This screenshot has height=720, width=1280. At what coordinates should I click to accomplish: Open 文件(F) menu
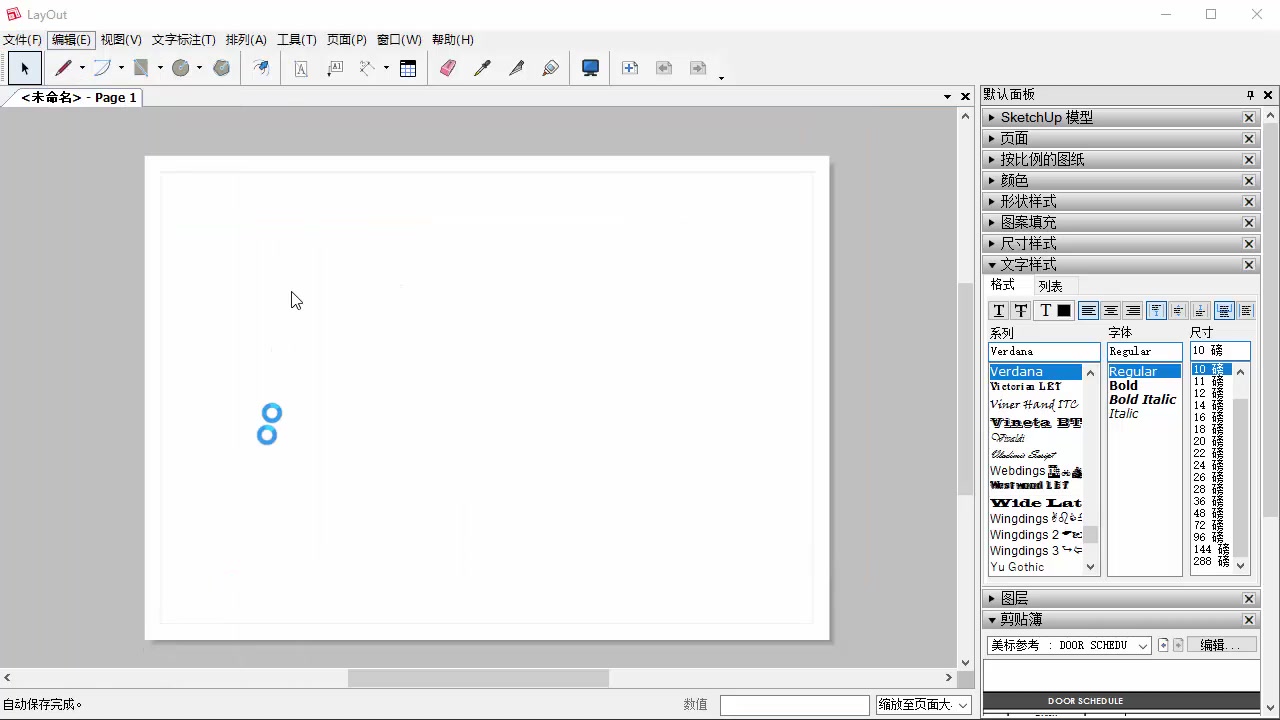(22, 40)
